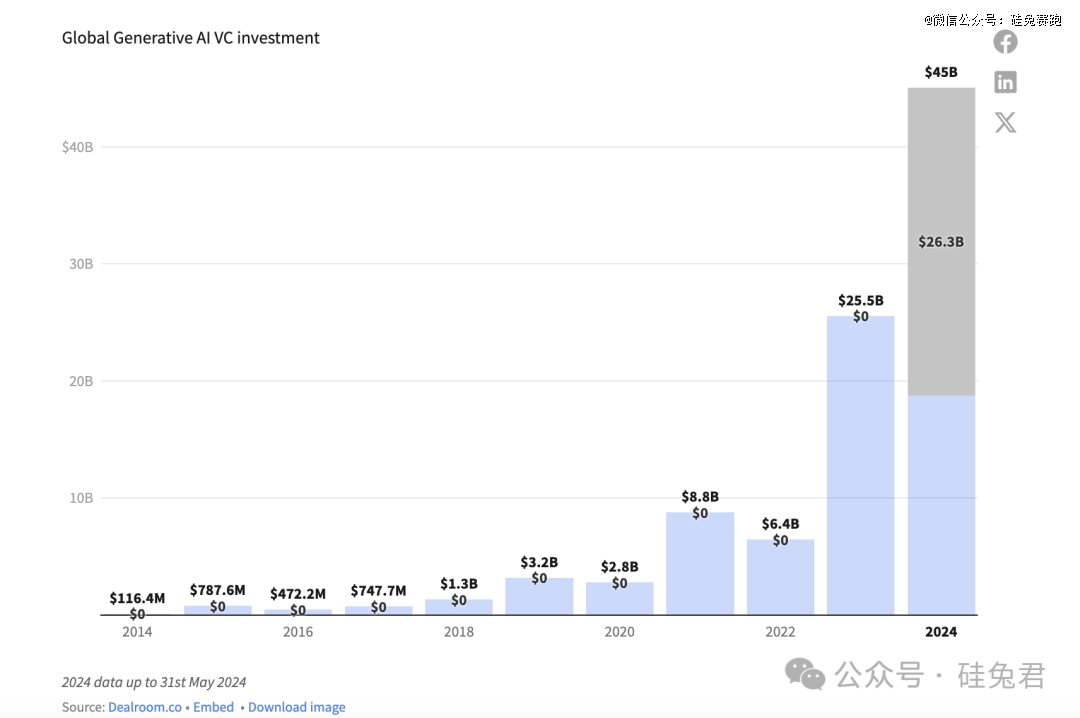
Task: Click the blue portion of 2024 bar
Action: pos(941,505)
